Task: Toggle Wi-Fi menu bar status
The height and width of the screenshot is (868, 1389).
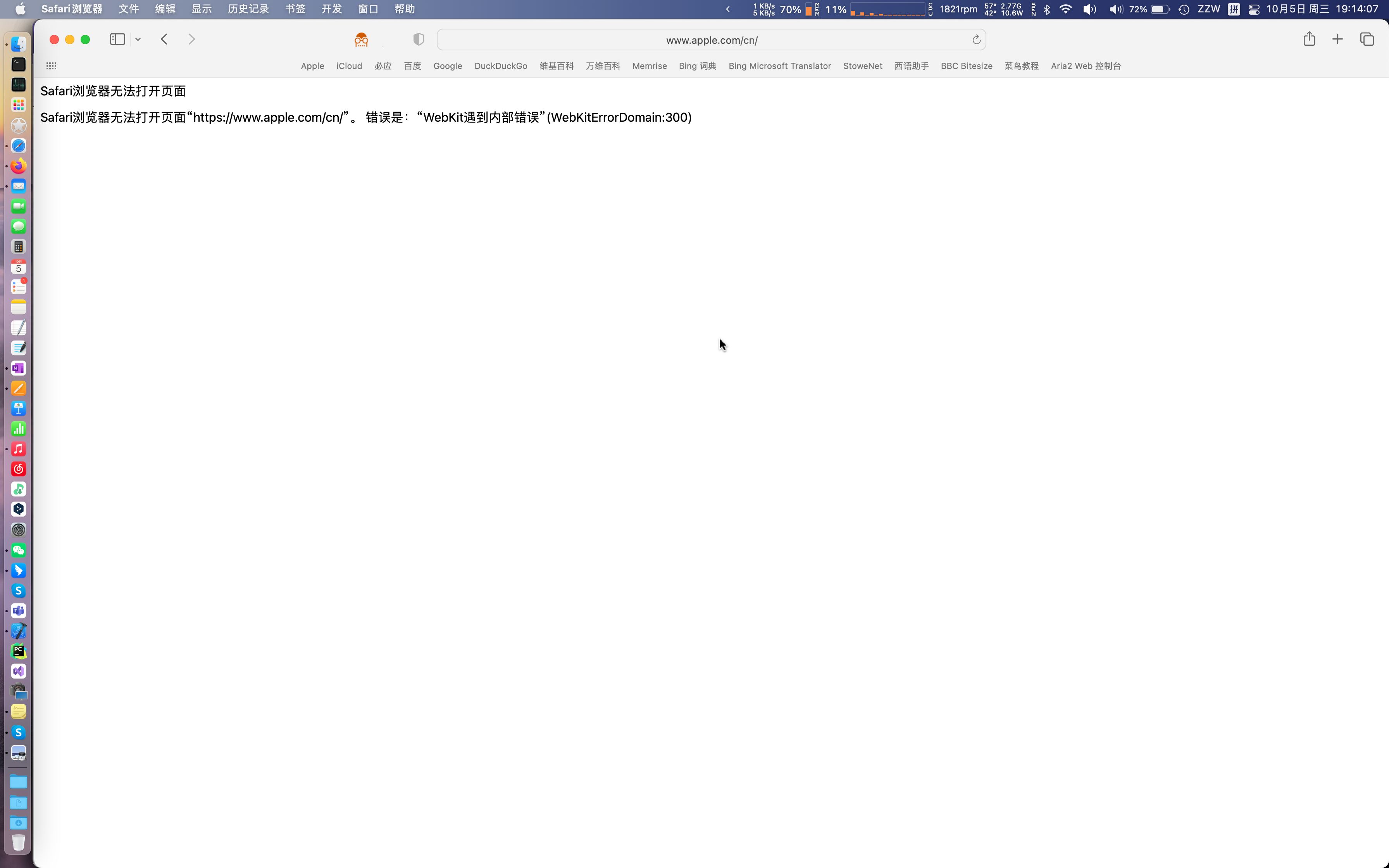Action: pos(1065,9)
